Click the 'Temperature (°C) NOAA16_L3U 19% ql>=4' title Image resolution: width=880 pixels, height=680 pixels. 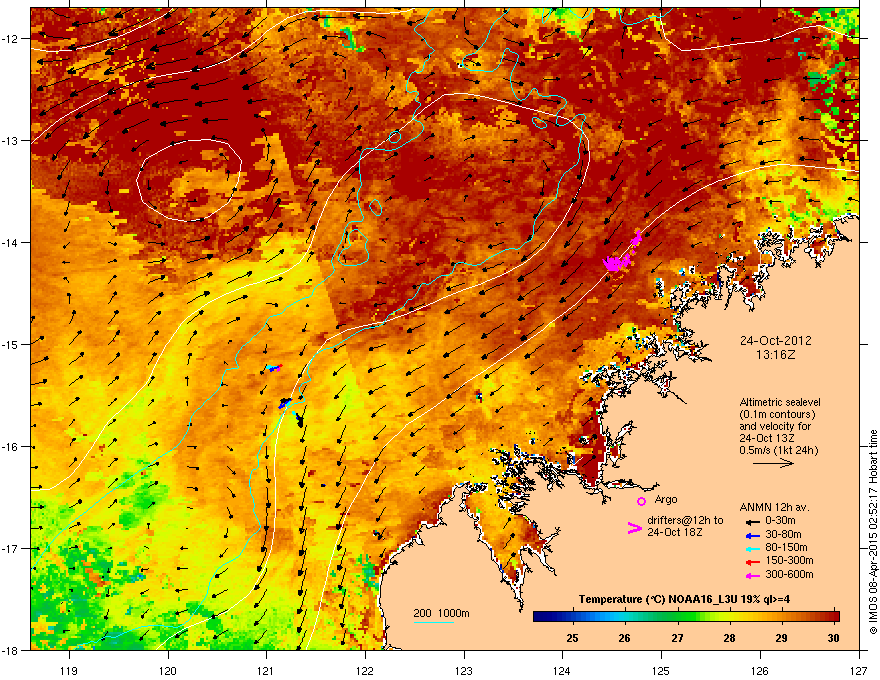[684, 599]
